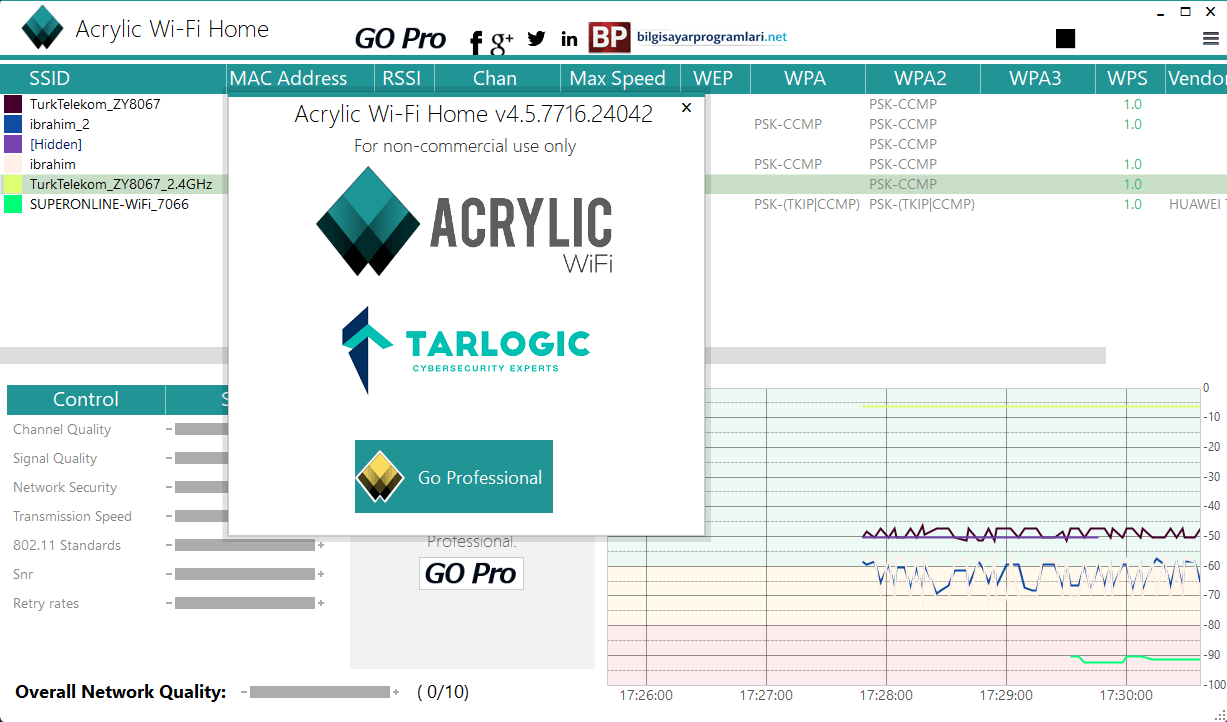Image resolution: width=1227 pixels, height=722 pixels.
Task: Select the TurkTelekom_ZY8067 network row
Action: pyautogui.click(x=613, y=104)
